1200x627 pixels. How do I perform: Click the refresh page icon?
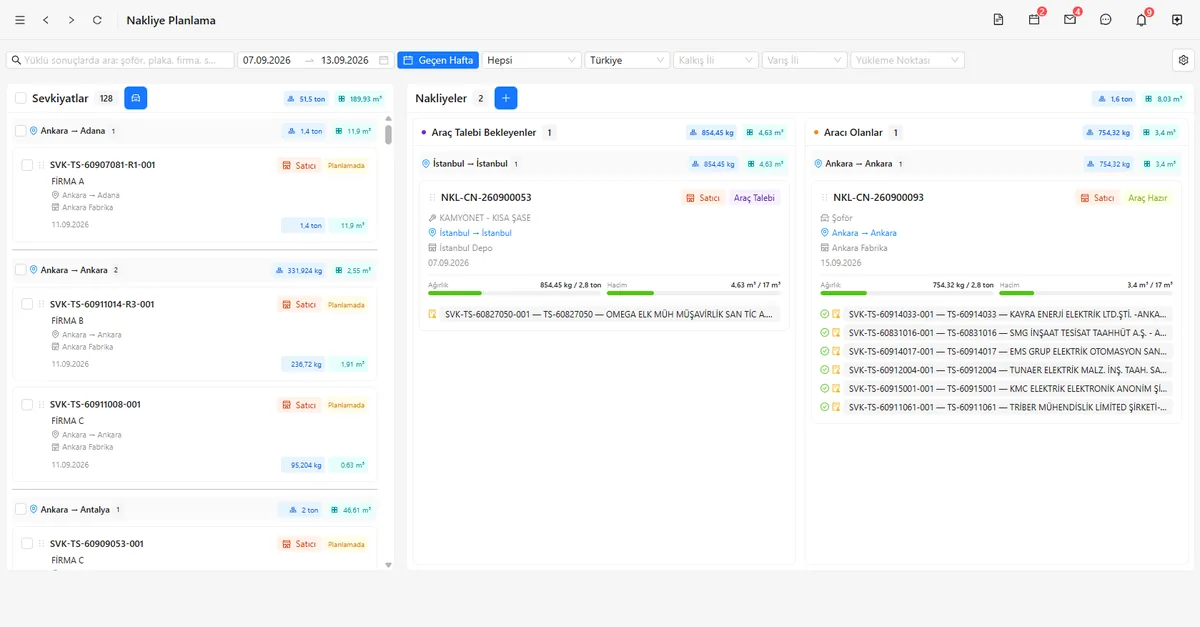[x=97, y=20]
